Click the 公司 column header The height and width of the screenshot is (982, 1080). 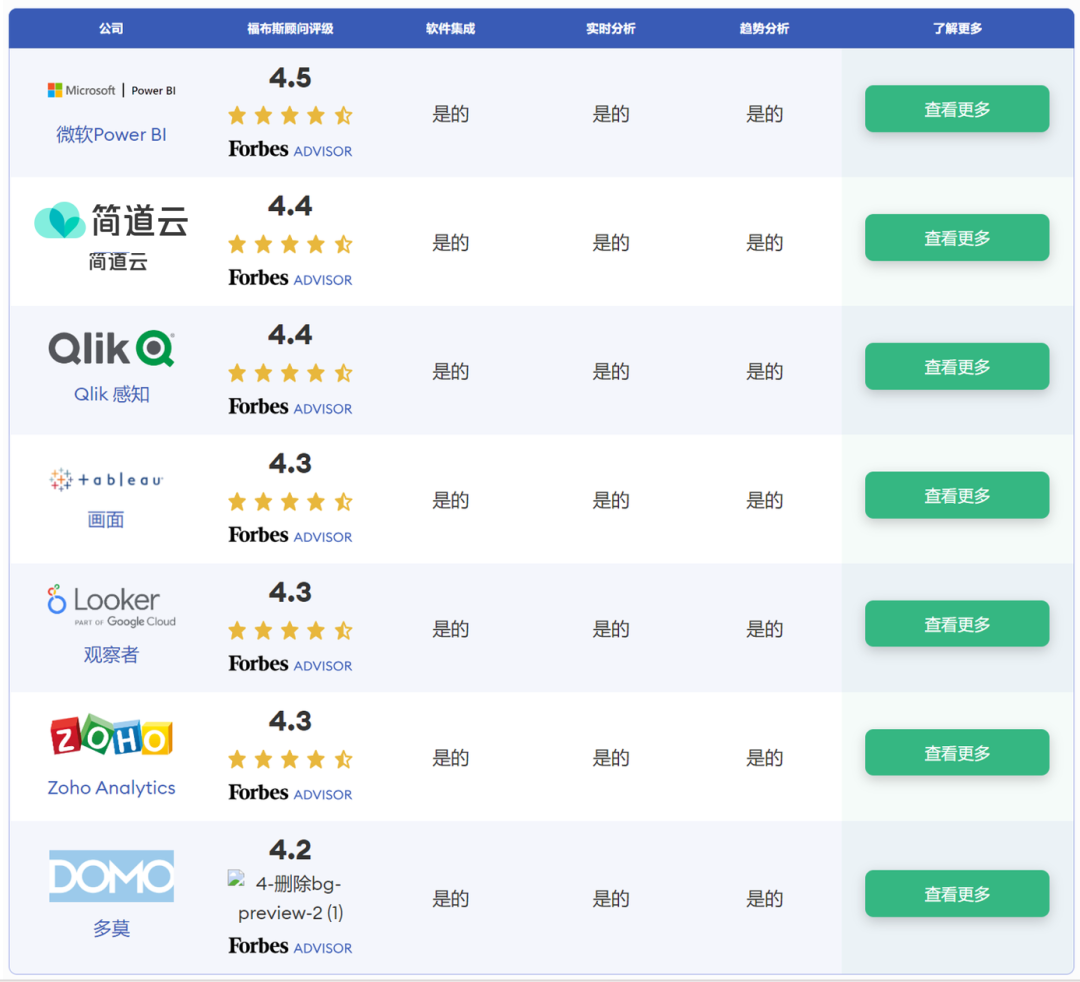[112, 28]
